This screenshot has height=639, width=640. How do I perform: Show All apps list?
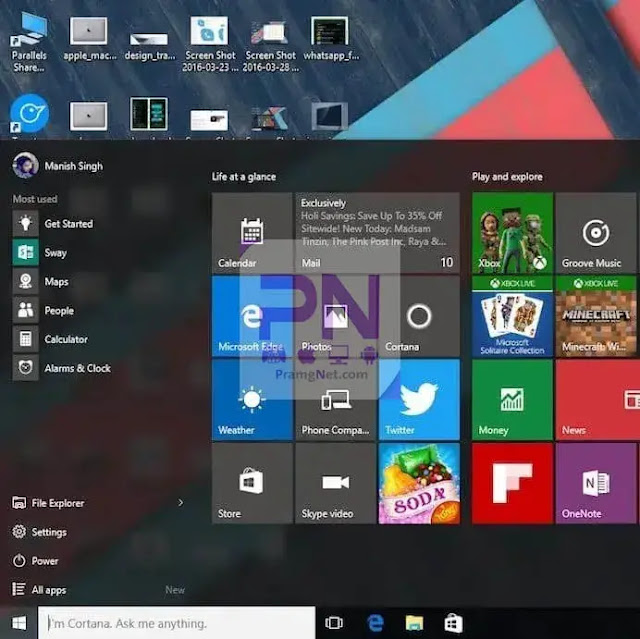point(39,590)
